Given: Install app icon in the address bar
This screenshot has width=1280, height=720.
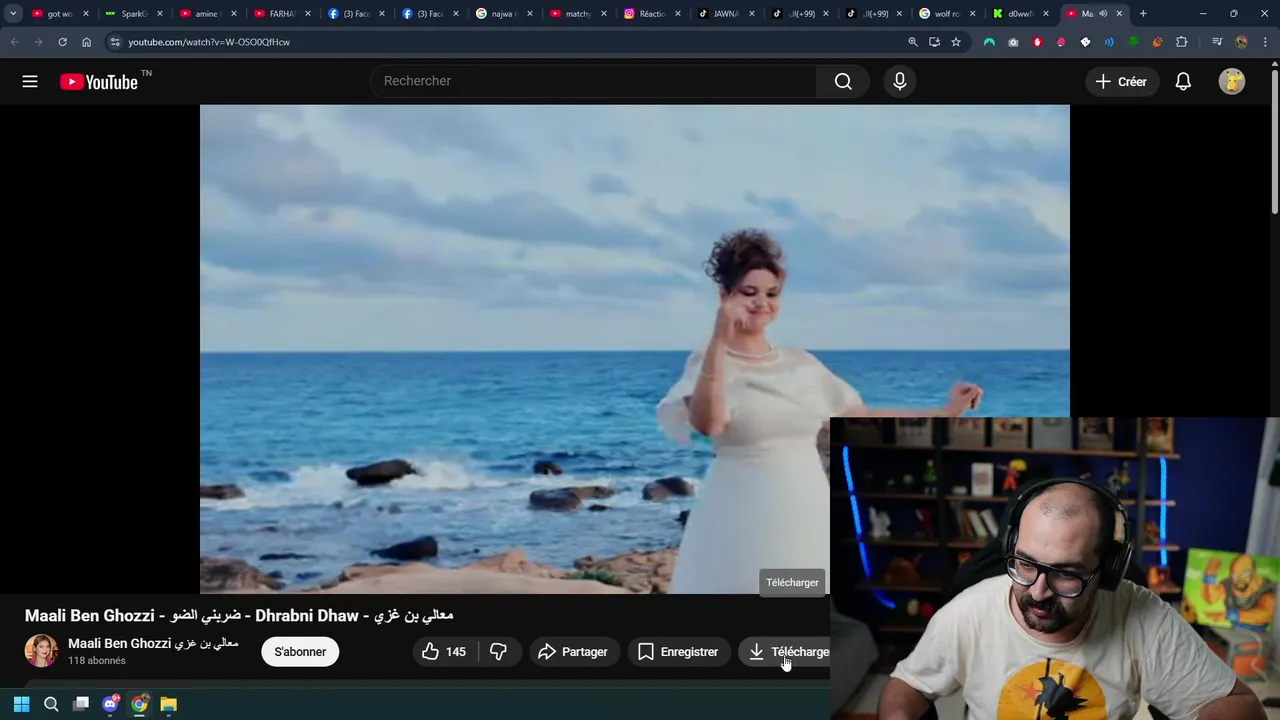Looking at the screenshot, I should coord(934,42).
